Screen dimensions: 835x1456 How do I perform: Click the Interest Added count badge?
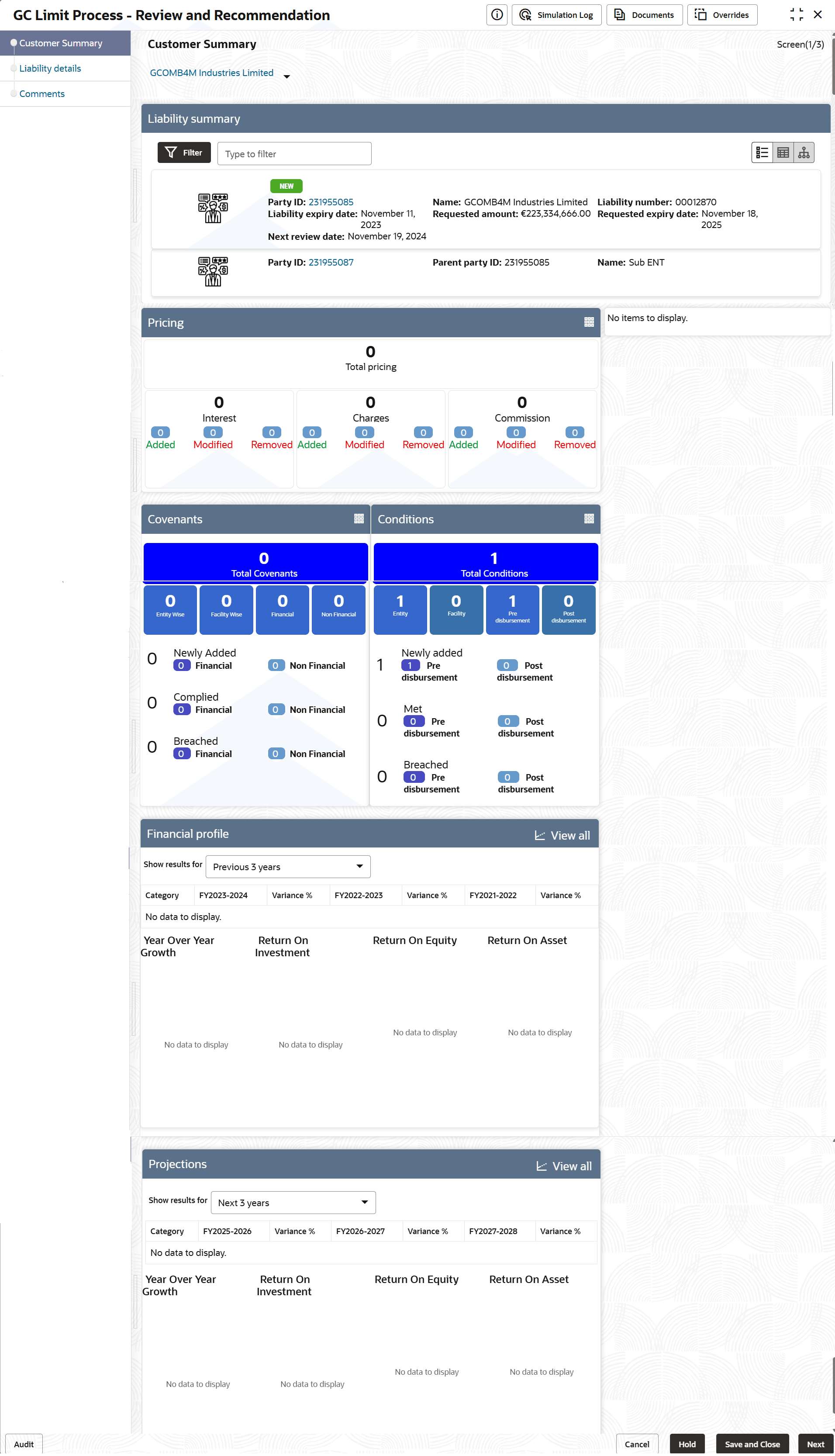tap(160, 432)
